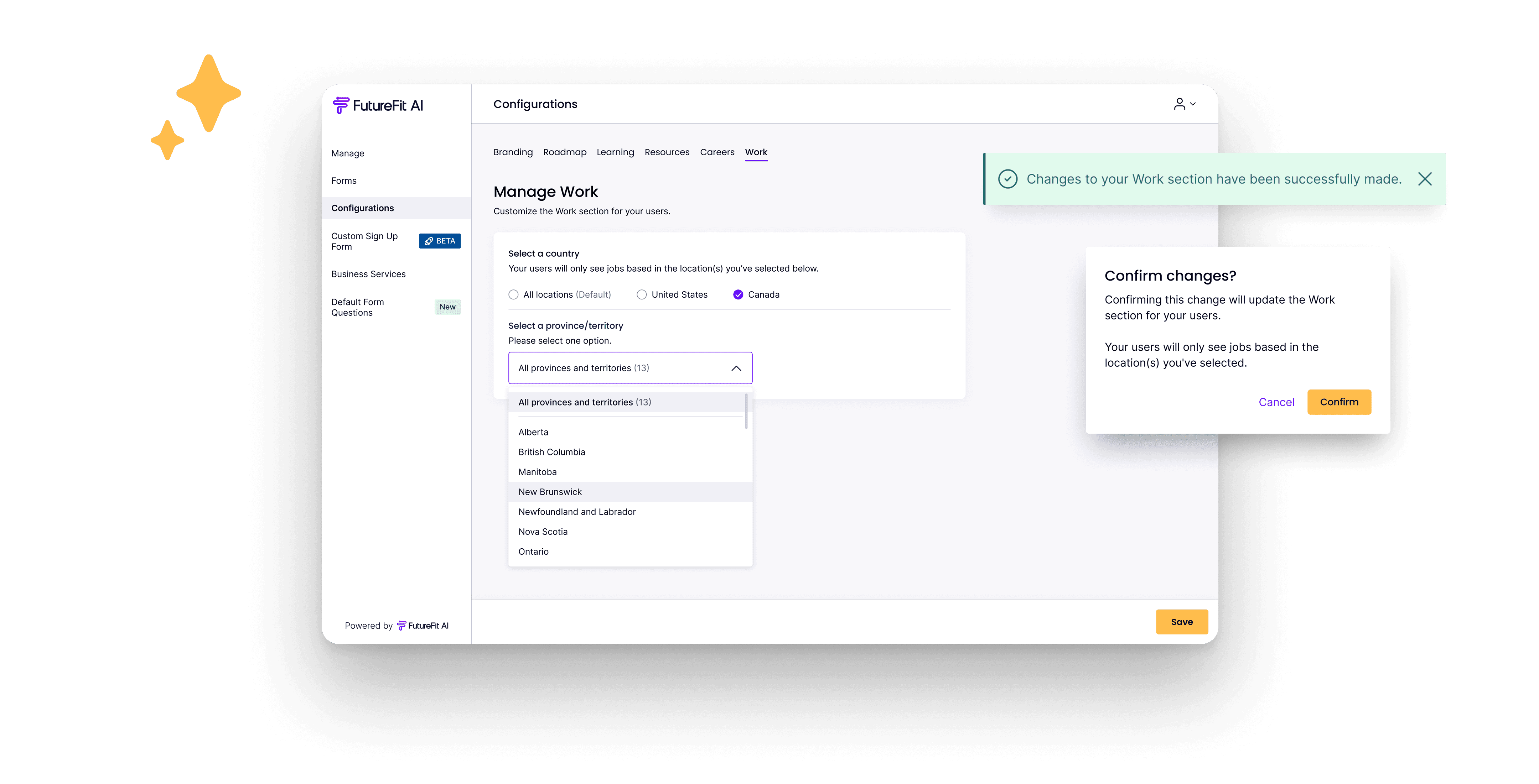Open the Branding tab
This screenshot has height=784, width=1539.
click(x=513, y=152)
